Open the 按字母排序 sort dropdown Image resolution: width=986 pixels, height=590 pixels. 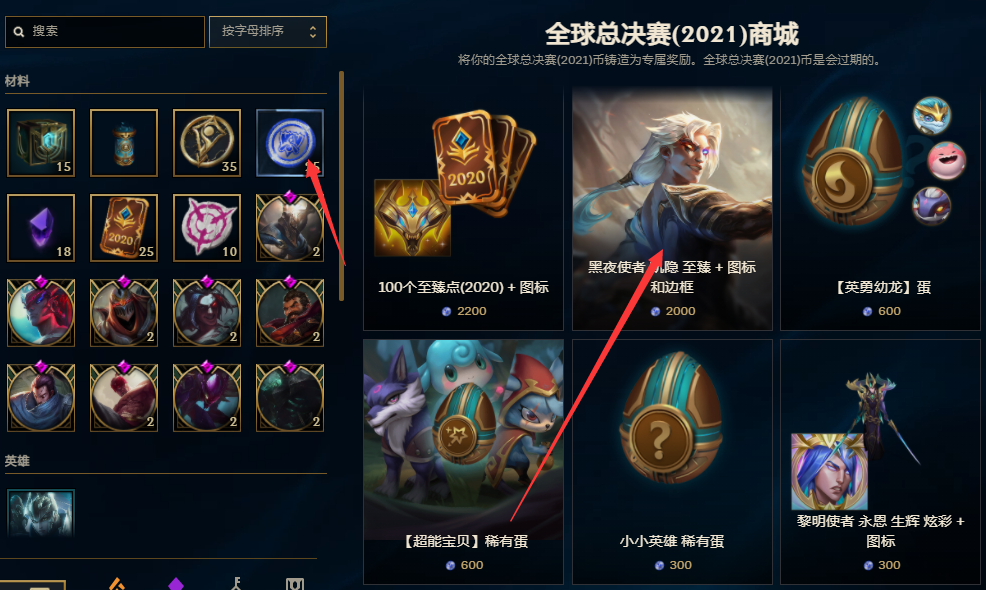point(268,31)
